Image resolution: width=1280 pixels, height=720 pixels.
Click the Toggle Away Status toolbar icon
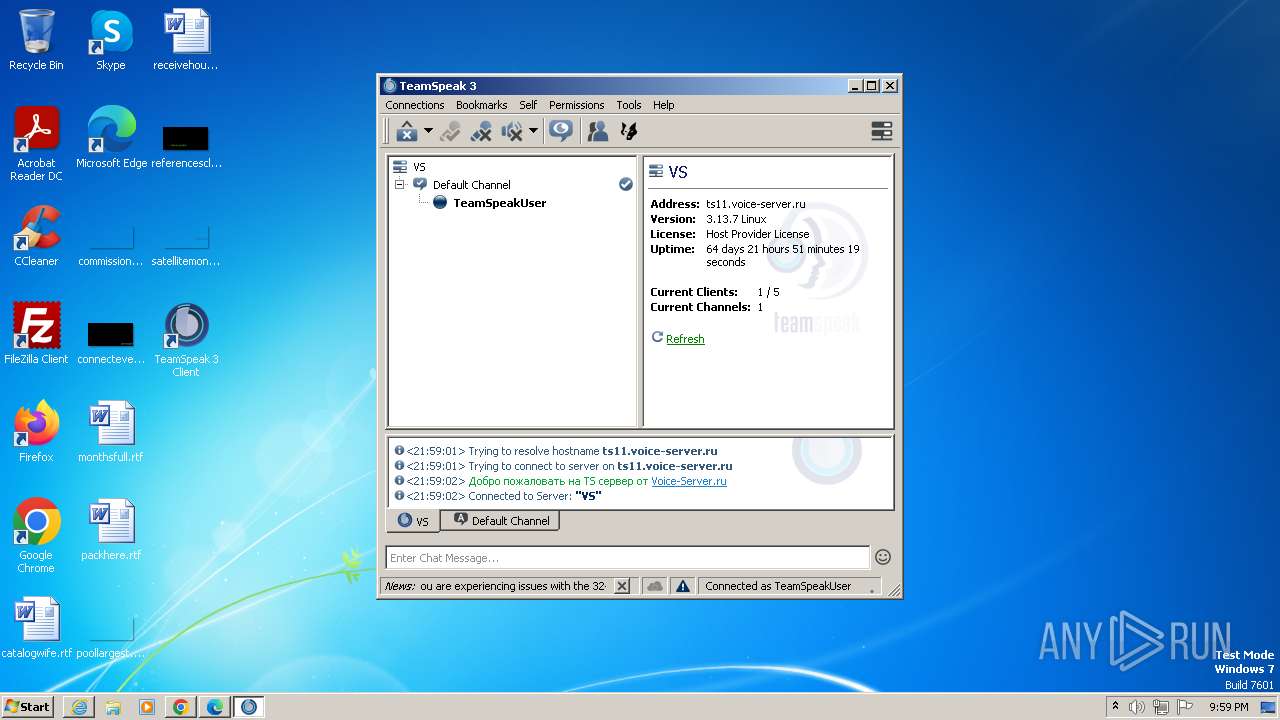pyautogui.click(x=450, y=131)
